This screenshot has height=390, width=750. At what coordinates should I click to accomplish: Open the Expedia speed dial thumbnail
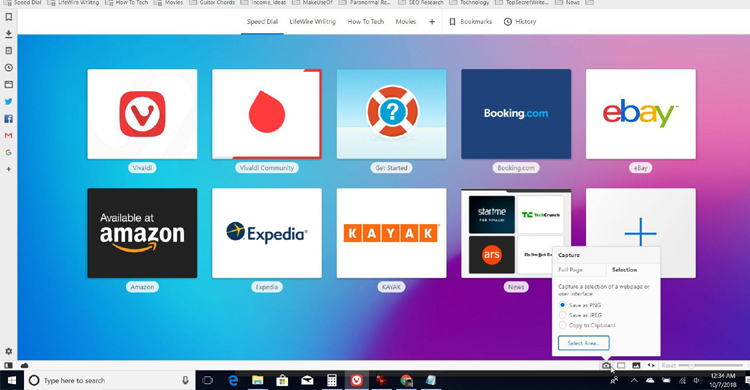click(267, 233)
